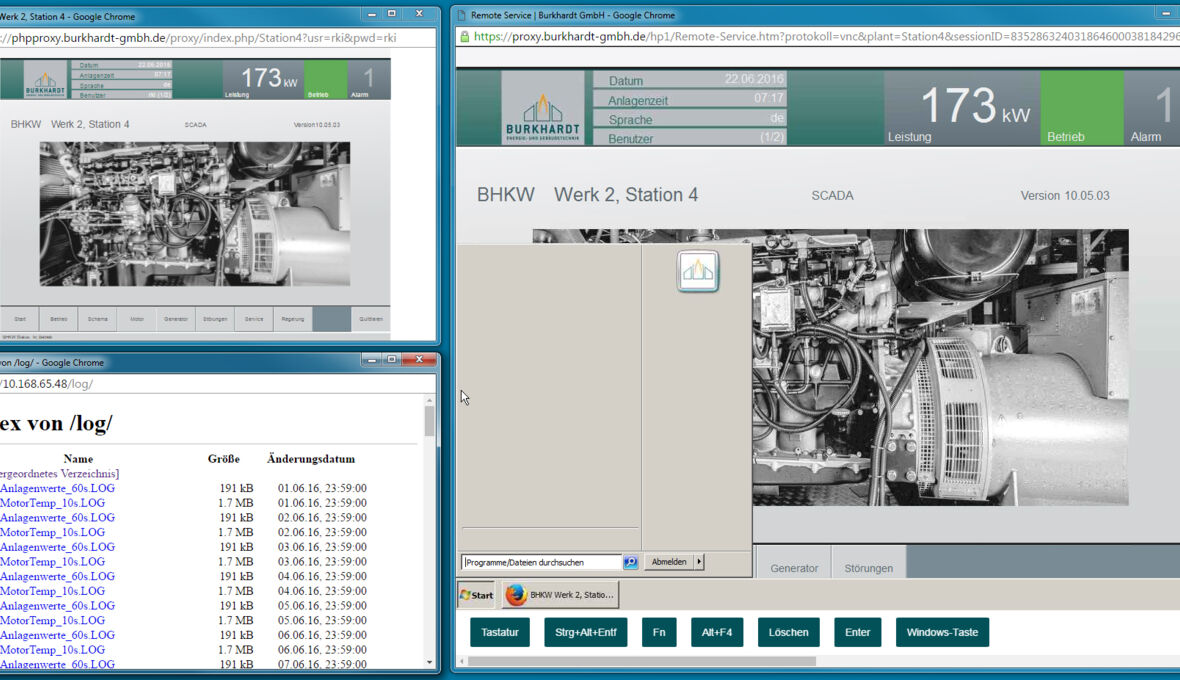Click the Firefox icon in the remote taskbar
Viewport: 1180px width, 680px height.
point(516,595)
